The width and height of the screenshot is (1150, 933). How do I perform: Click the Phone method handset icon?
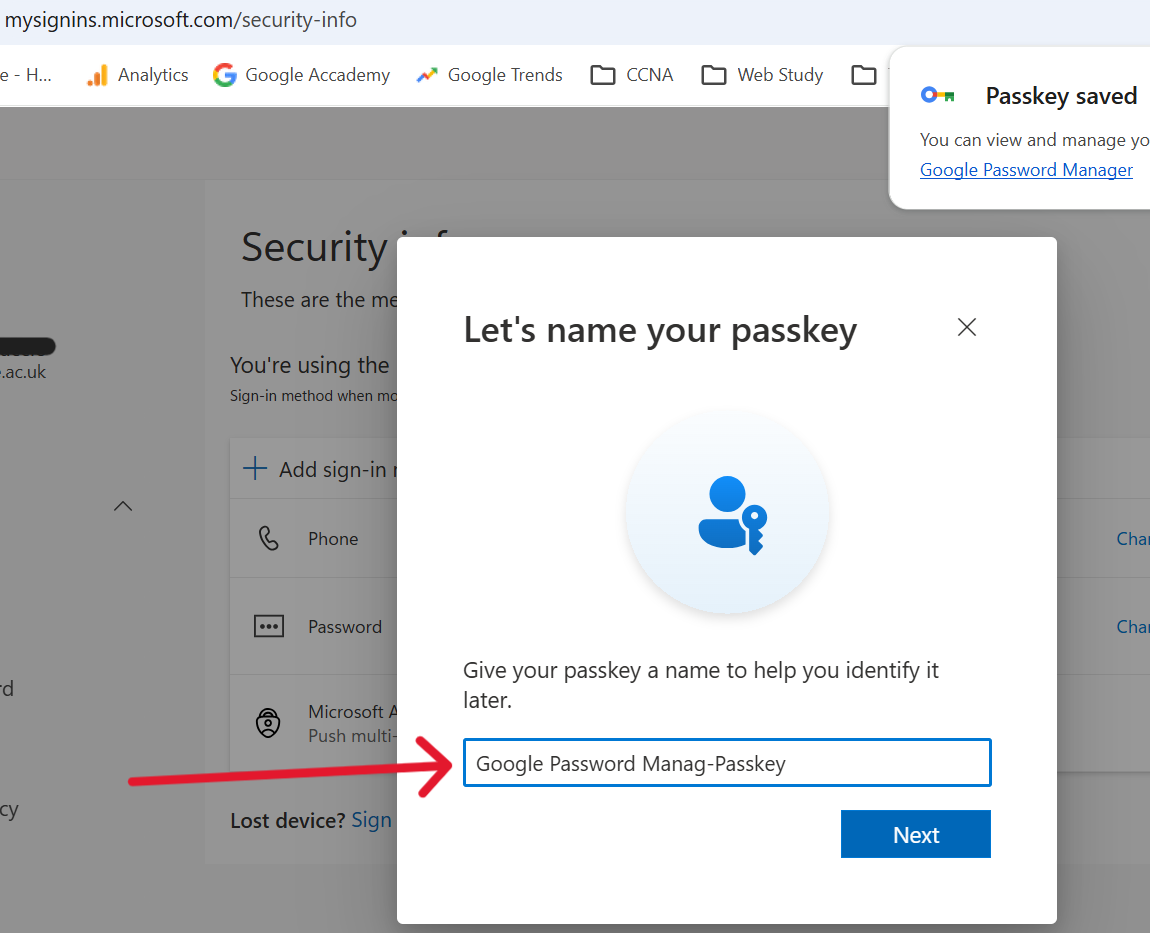(268, 538)
